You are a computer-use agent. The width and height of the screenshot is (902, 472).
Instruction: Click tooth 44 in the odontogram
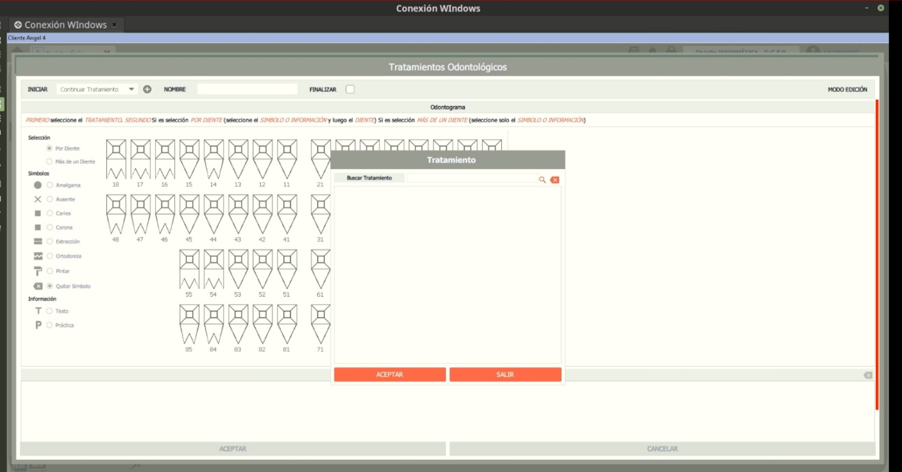[213, 214]
